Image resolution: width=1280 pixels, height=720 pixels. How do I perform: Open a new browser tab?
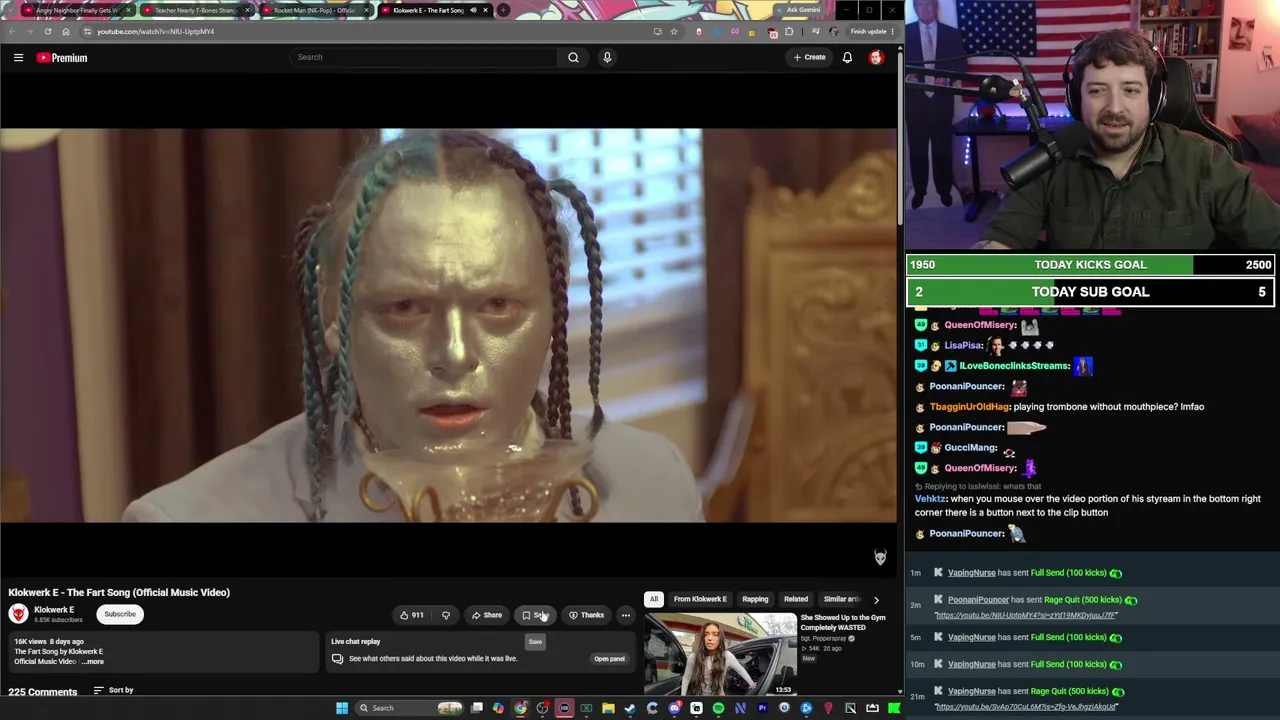pyautogui.click(x=503, y=10)
